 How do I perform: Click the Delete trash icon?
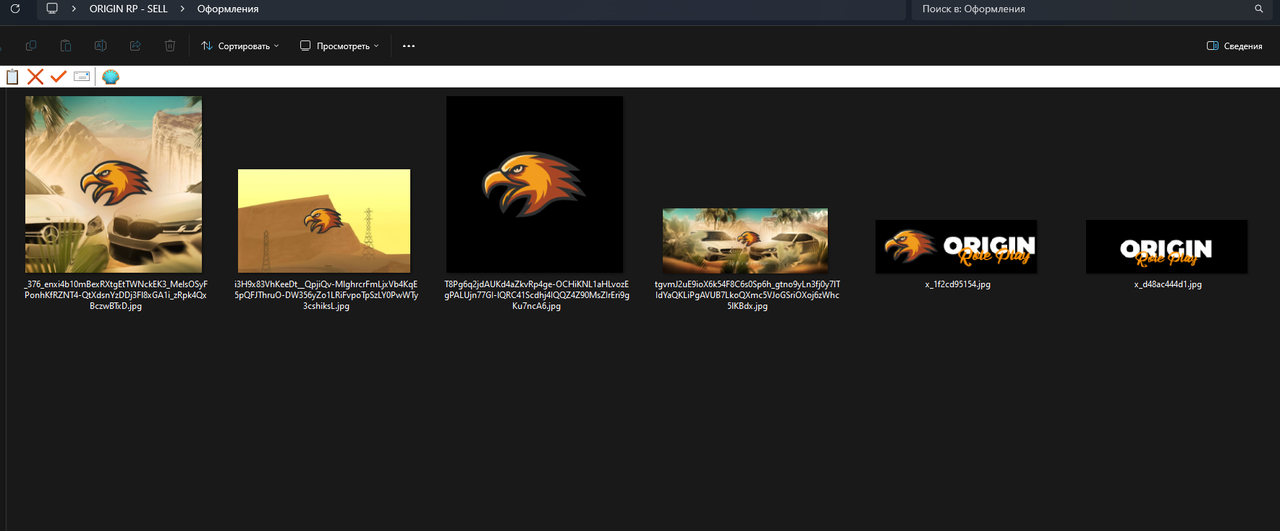170,46
